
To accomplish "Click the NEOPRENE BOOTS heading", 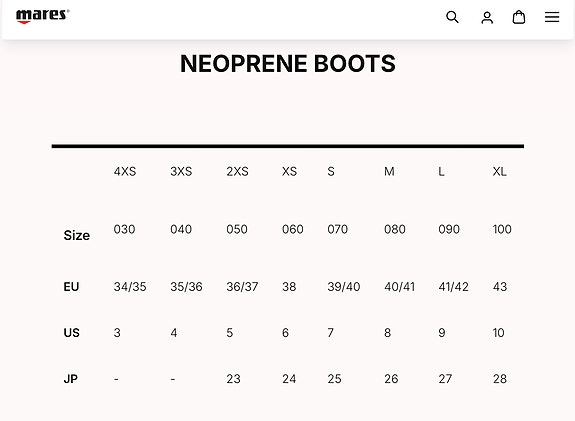I will pyautogui.click(x=288, y=64).
